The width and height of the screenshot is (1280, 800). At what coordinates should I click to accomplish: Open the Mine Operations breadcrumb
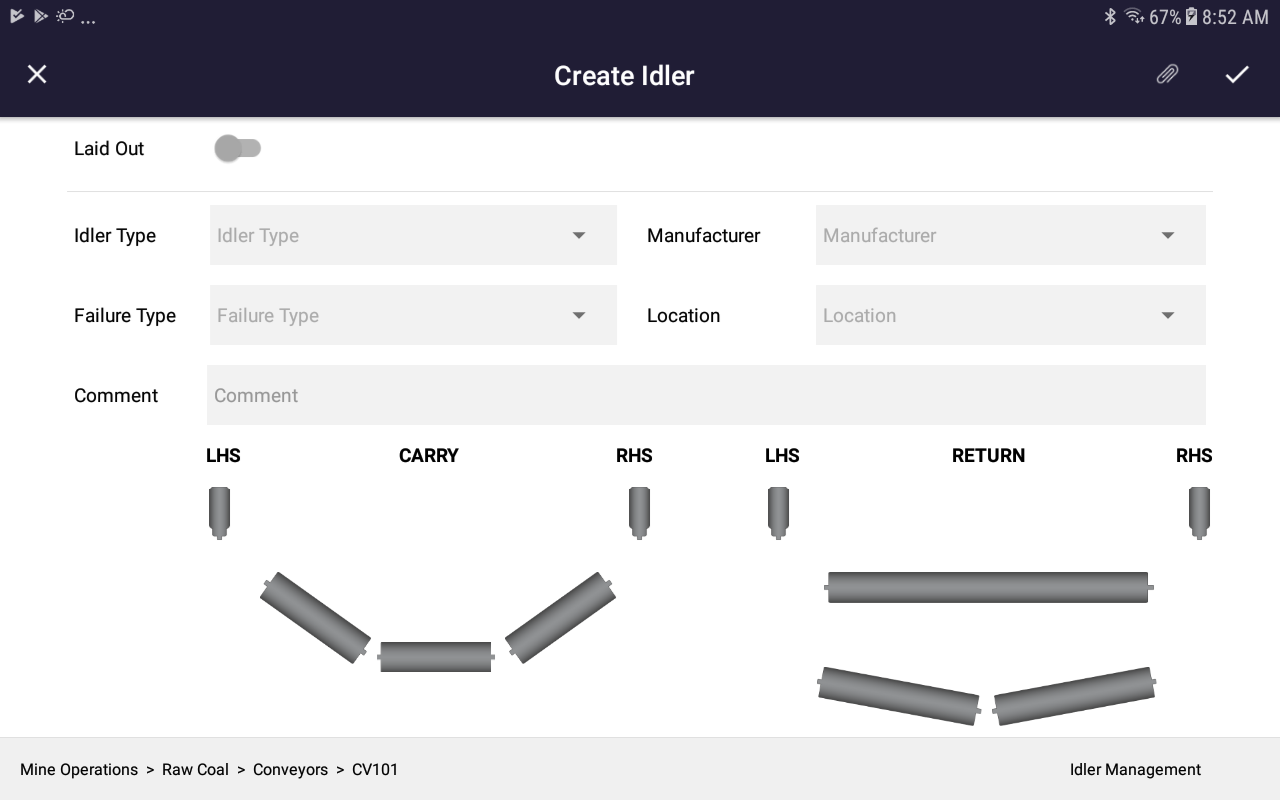tap(79, 769)
